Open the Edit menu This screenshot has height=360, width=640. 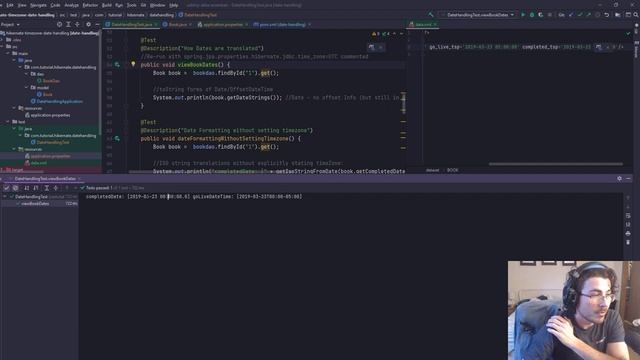[10, 5]
